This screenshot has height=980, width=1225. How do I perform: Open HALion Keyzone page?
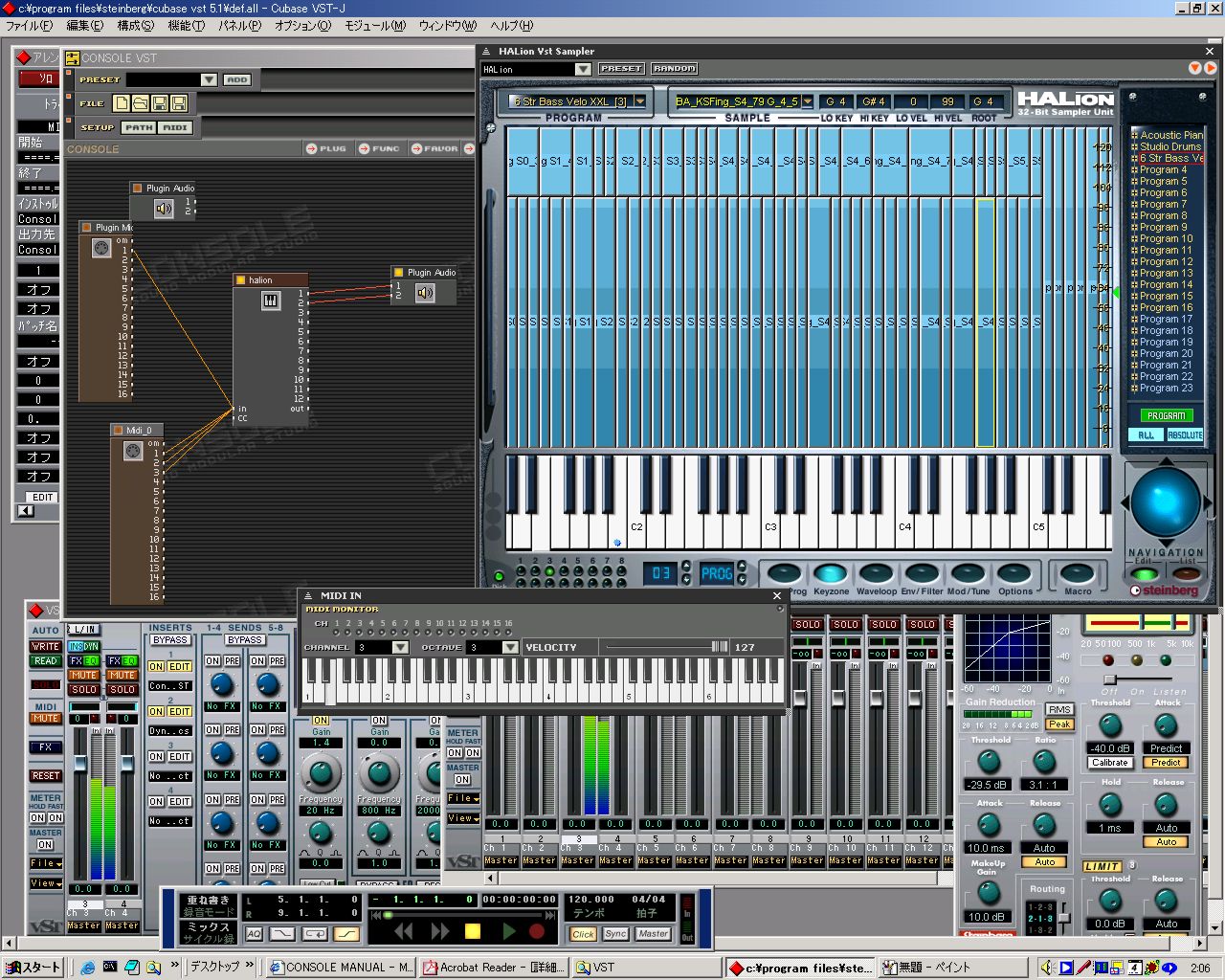pyautogui.click(x=831, y=573)
